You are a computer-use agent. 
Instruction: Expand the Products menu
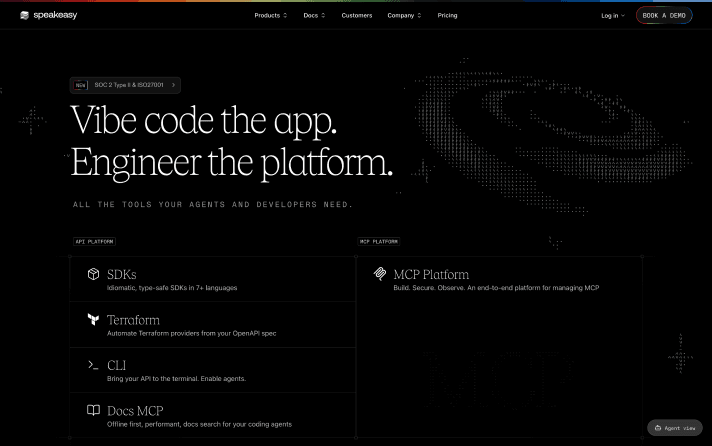click(271, 15)
